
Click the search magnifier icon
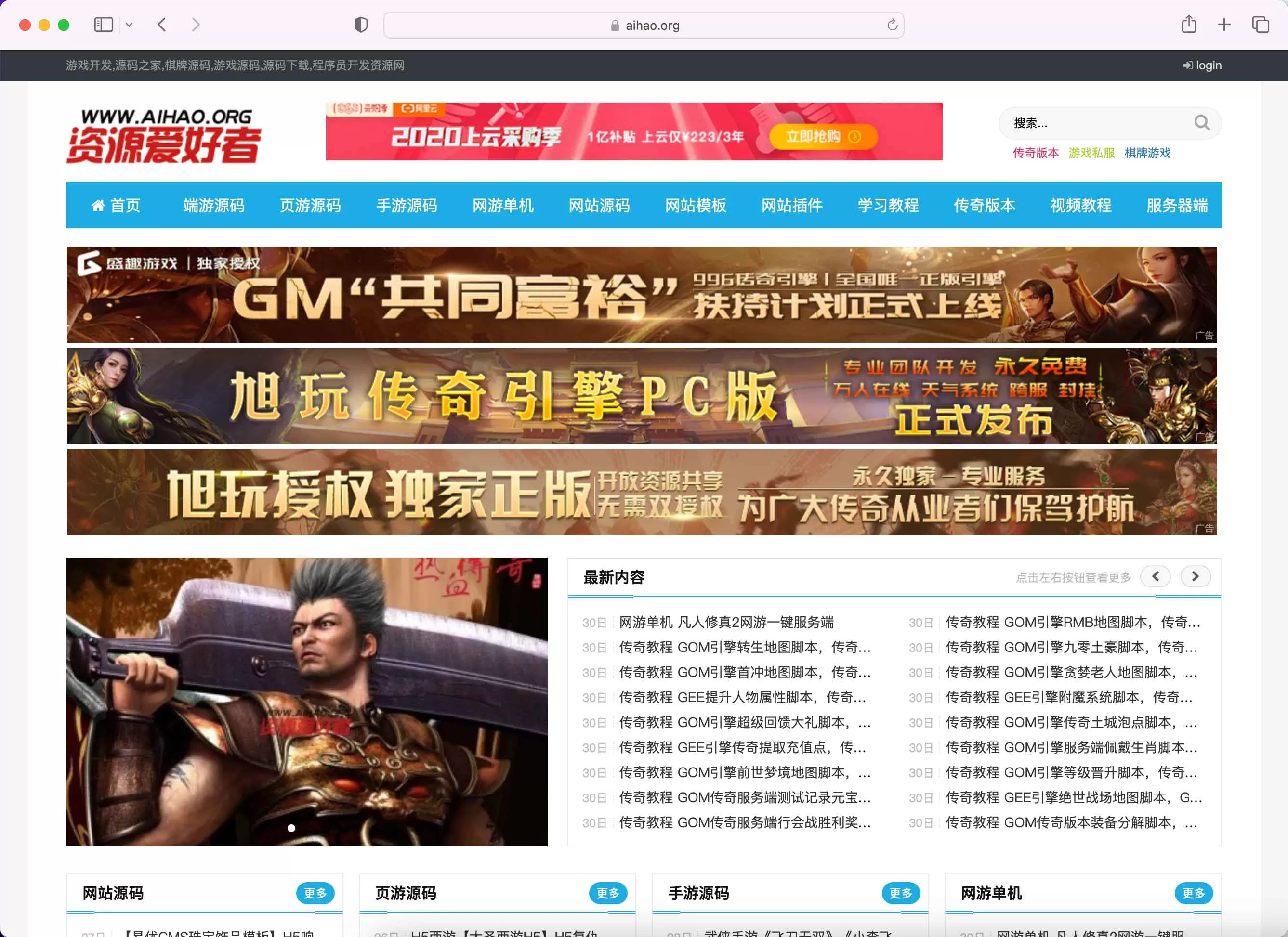(x=1202, y=123)
